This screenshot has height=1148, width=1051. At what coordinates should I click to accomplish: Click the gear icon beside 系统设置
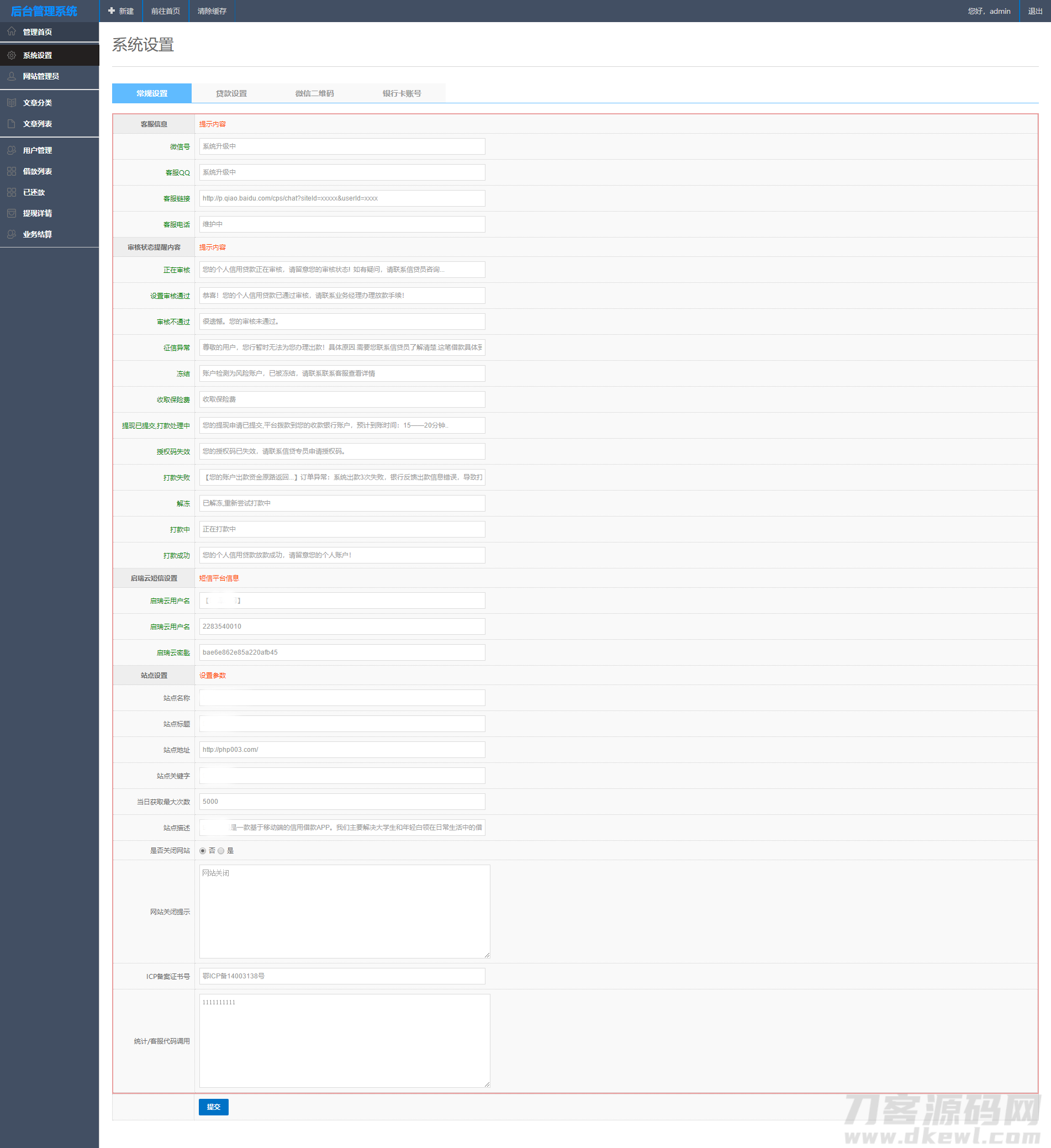click(12, 55)
